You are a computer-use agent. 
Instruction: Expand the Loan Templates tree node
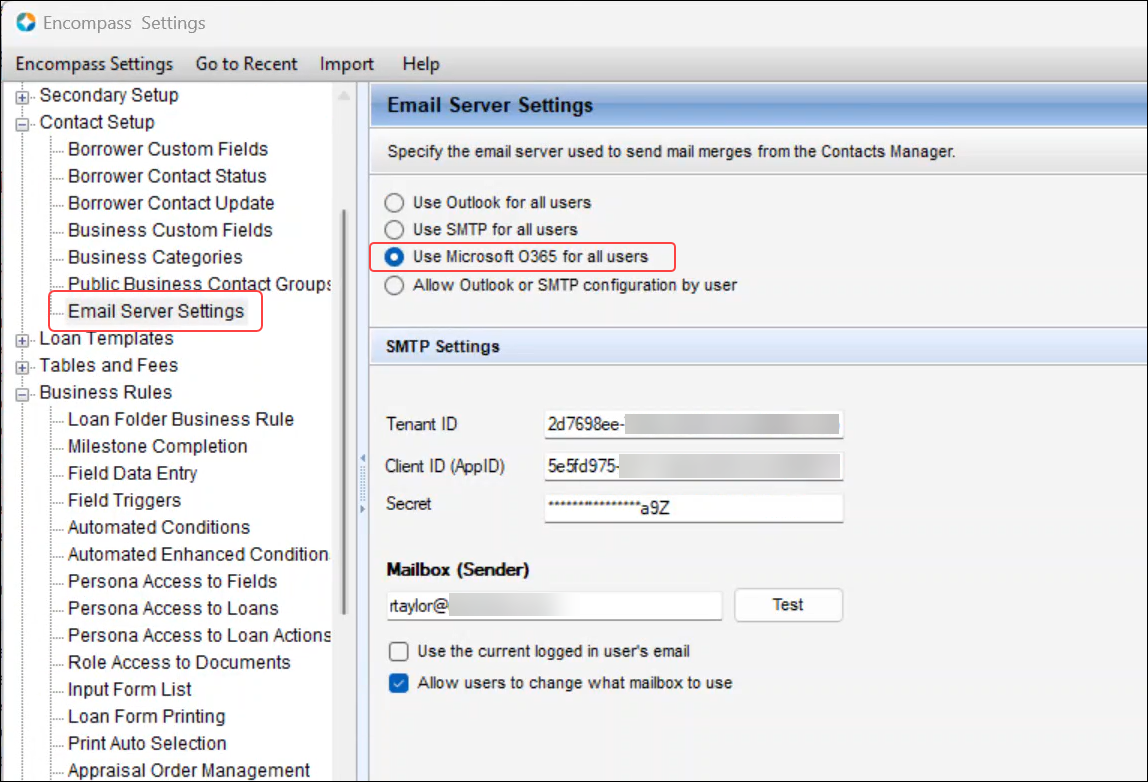point(23,340)
